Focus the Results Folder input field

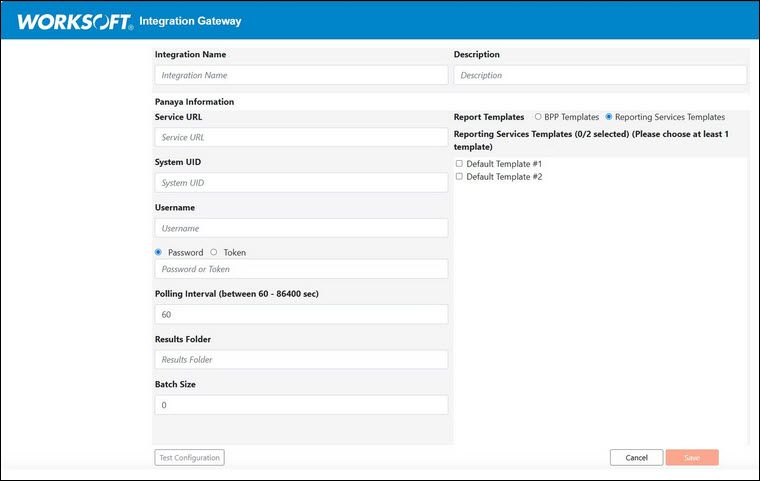(x=301, y=359)
